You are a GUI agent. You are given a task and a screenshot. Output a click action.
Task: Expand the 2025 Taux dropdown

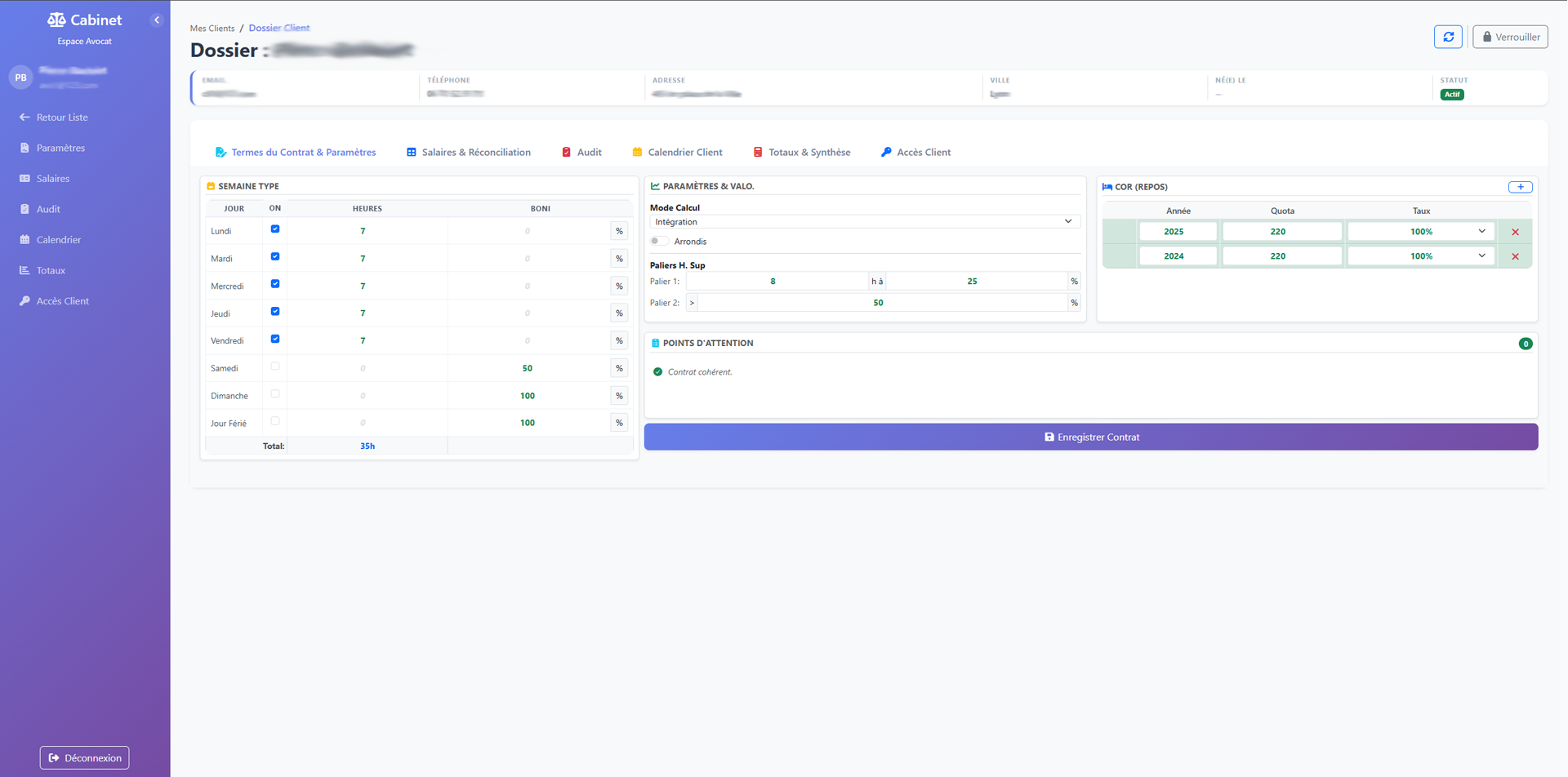[1420, 232]
